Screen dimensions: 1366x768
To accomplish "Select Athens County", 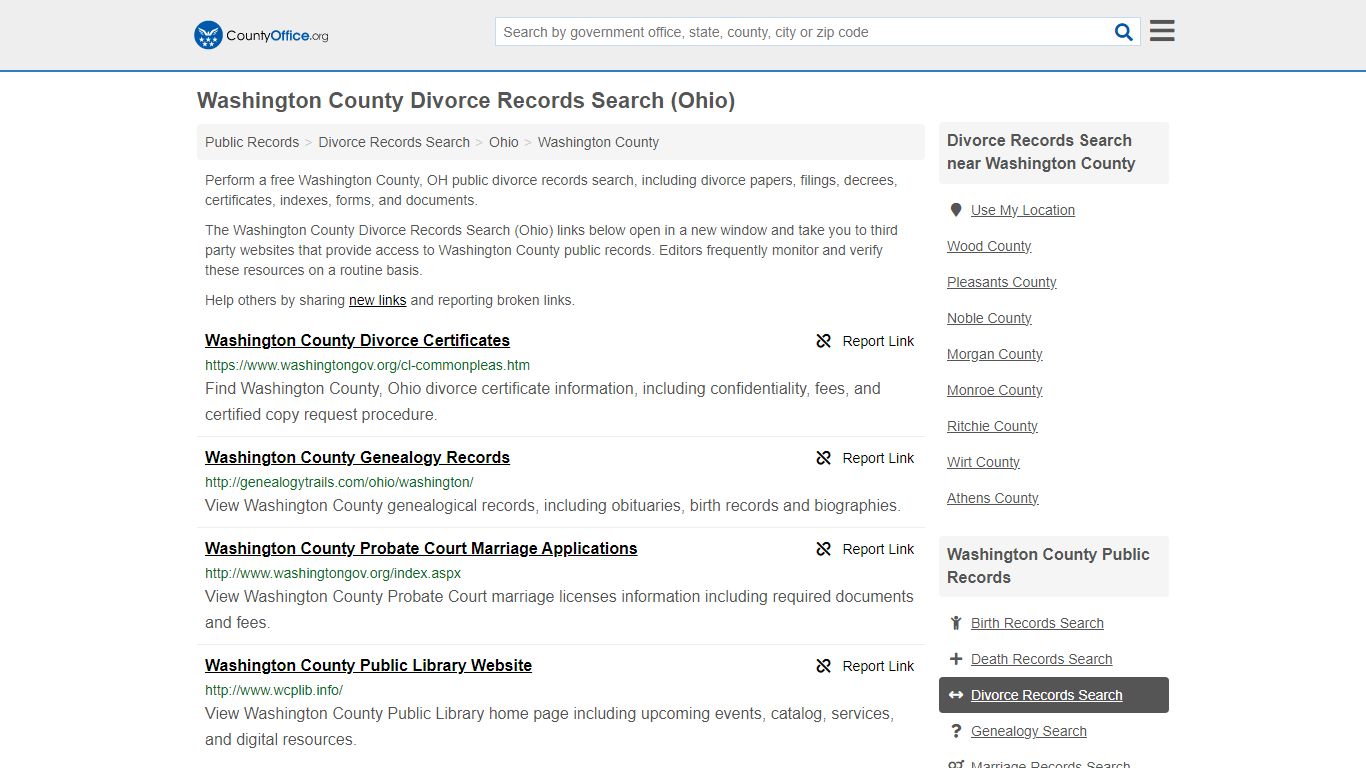I will point(993,498).
